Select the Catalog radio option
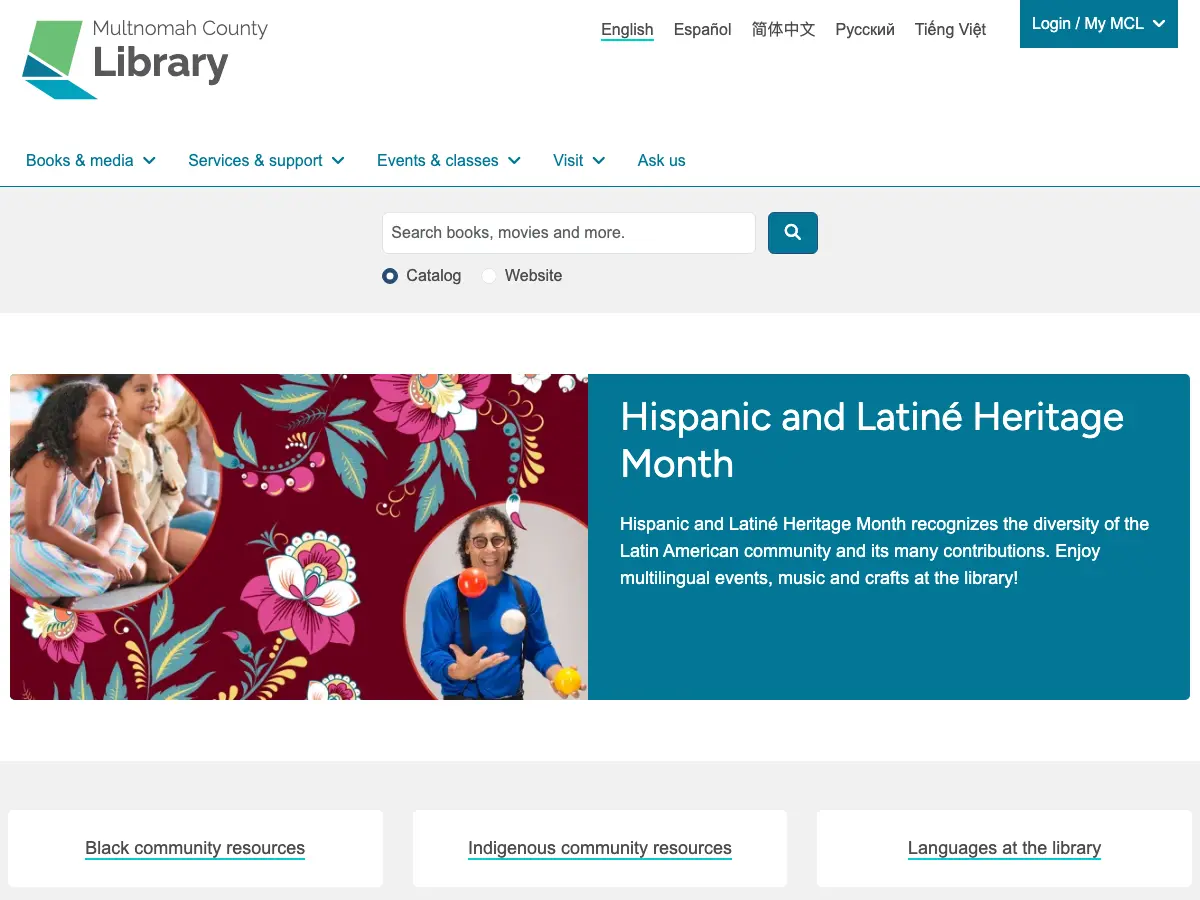The height and width of the screenshot is (900, 1200). point(390,276)
